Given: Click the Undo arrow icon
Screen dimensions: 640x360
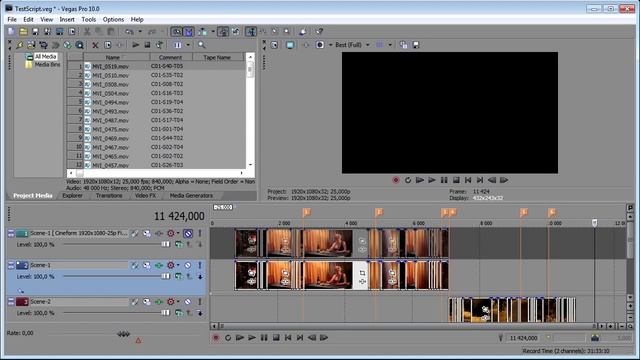Looking at the screenshot, I should (x=129, y=31).
